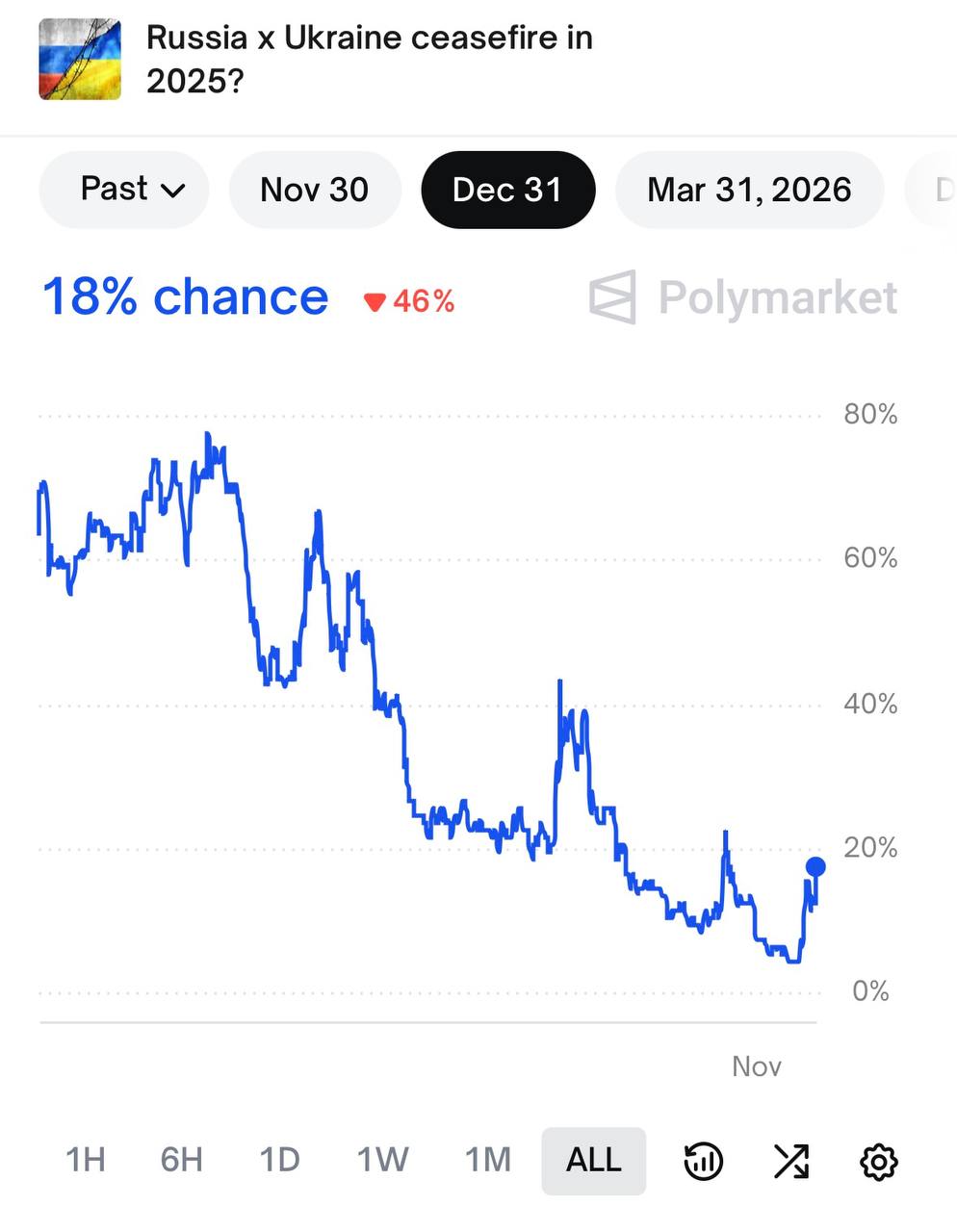Expand the partially visible rightmost date option

click(939, 190)
